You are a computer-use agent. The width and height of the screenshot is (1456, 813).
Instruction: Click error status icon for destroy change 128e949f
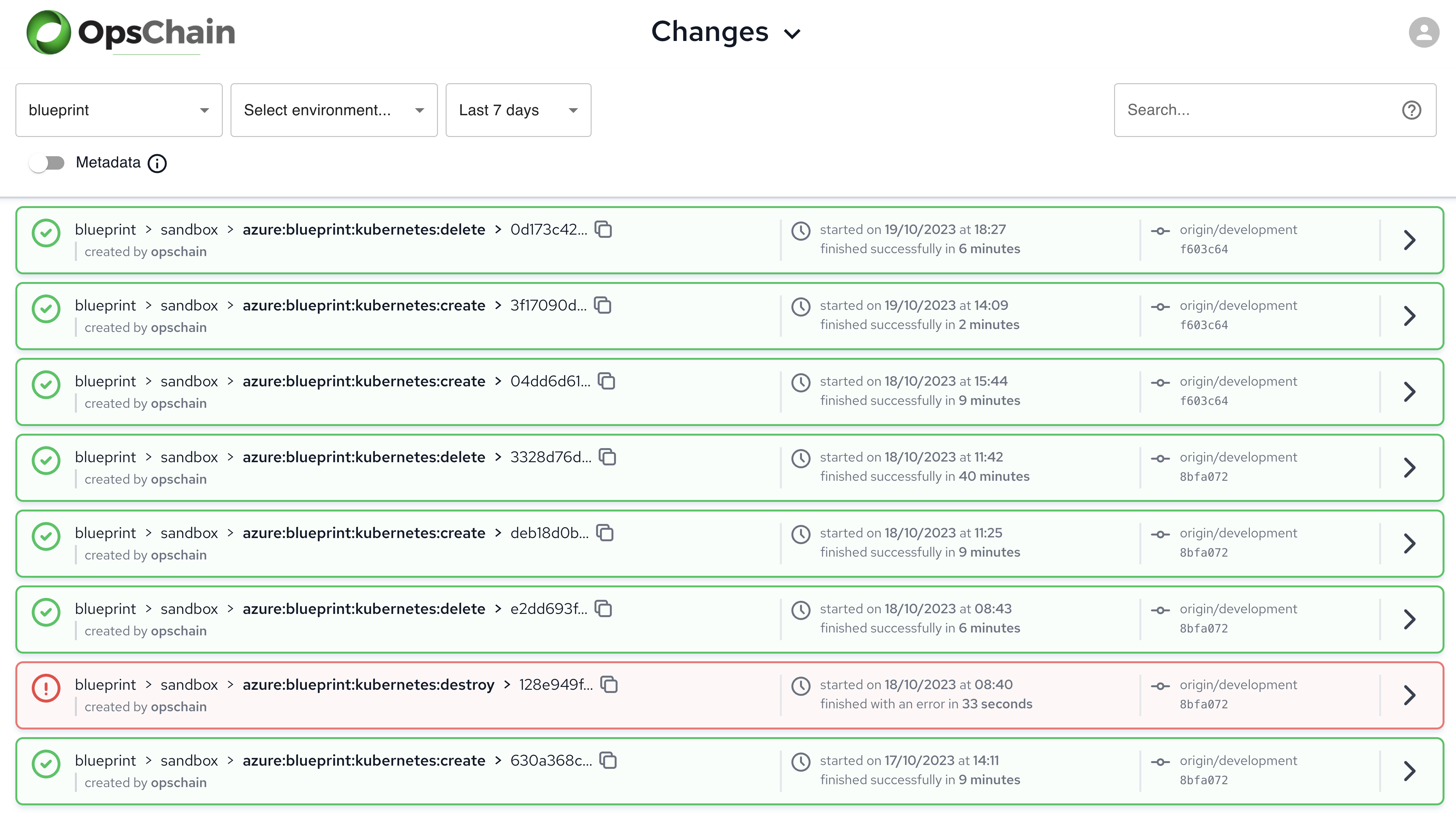tap(46, 688)
